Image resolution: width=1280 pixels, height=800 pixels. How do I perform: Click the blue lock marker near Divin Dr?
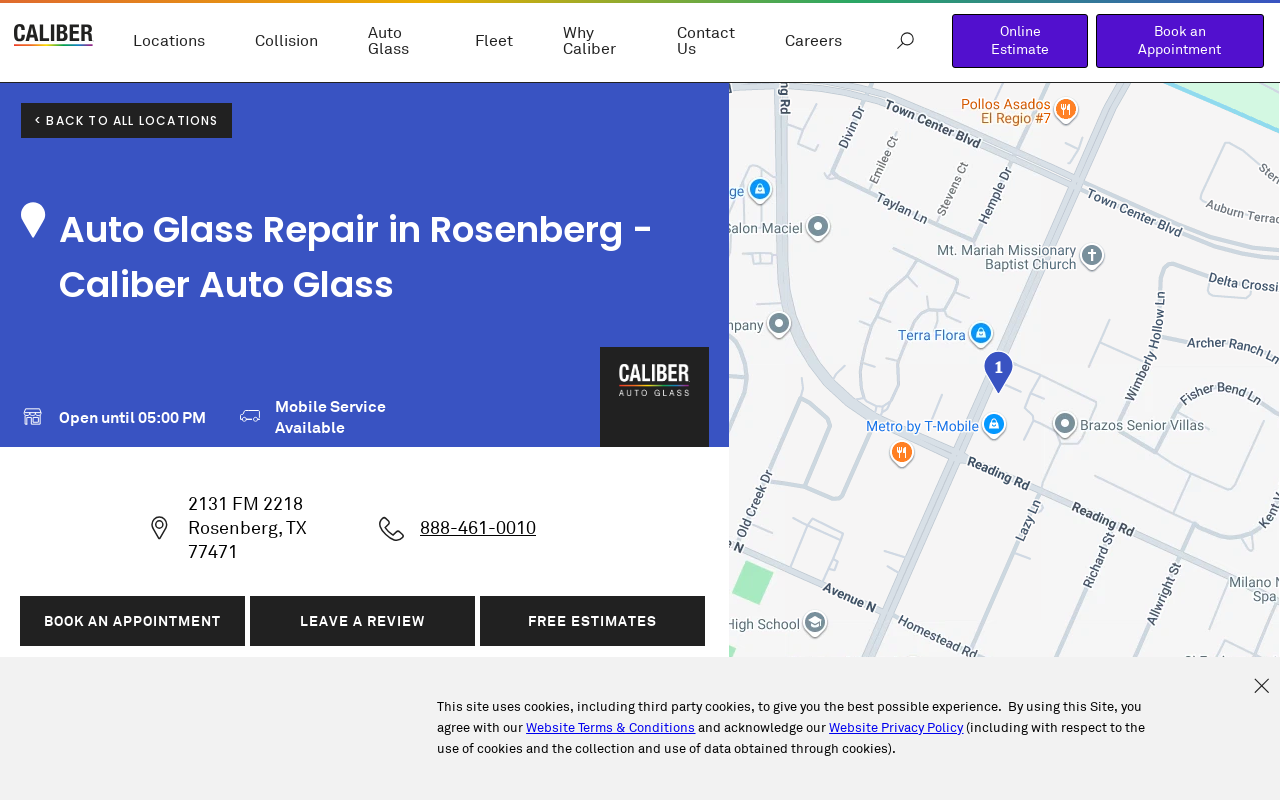(x=760, y=189)
